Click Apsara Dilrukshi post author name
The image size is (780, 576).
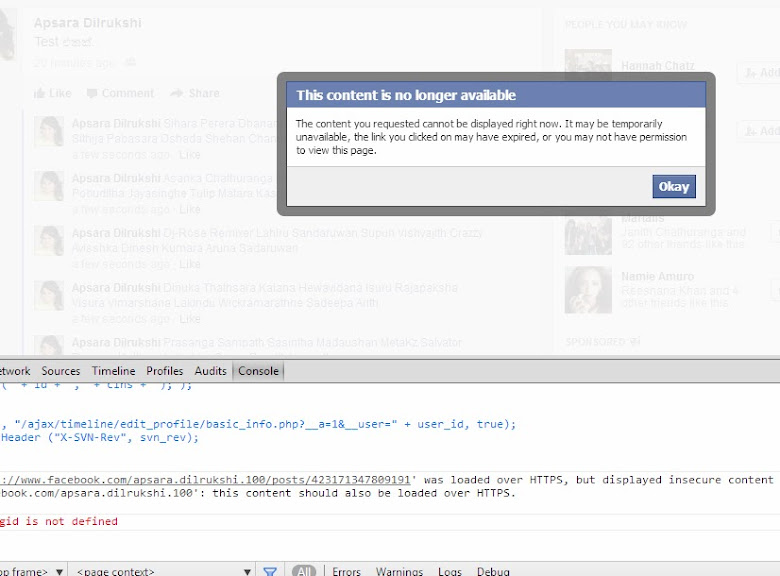click(x=88, y=23)
